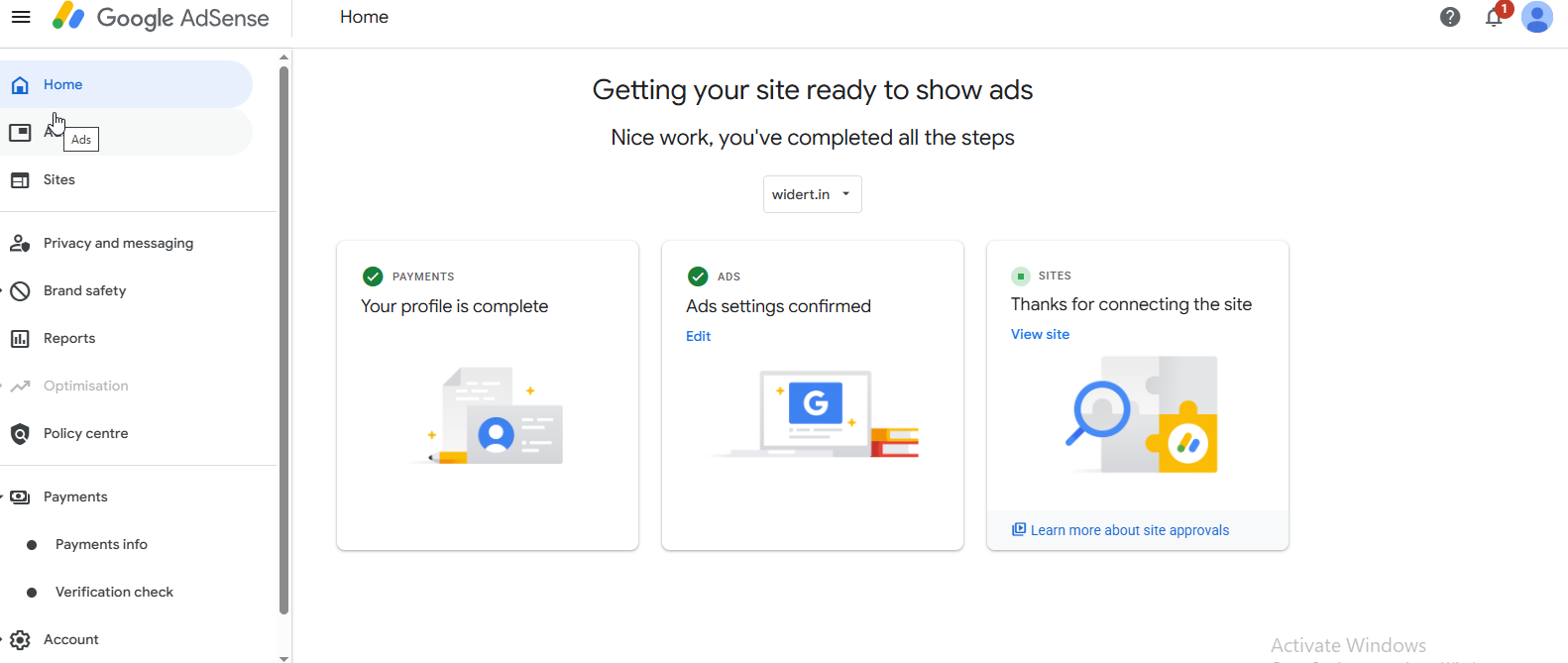Click the Payments card illustration
The image size is (1568, 663).
point(488,415)
